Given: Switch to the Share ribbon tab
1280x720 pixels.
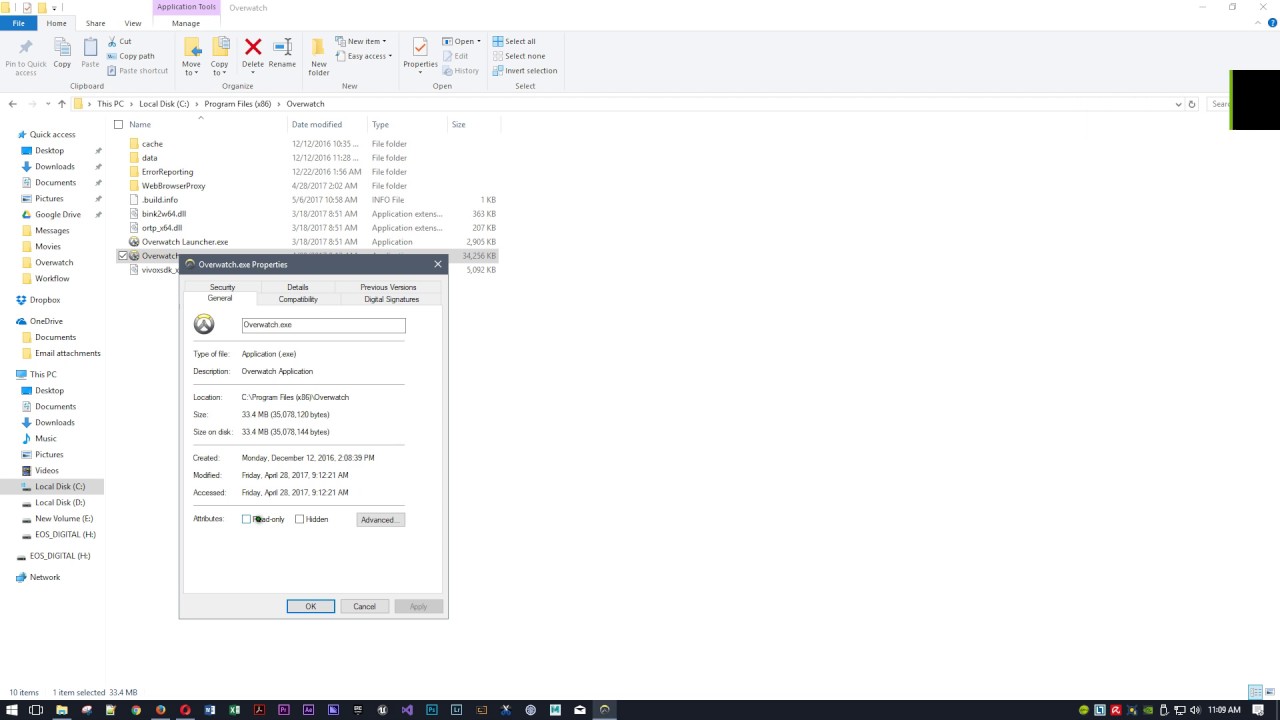Looking at the screenshot, I should 95,23.
